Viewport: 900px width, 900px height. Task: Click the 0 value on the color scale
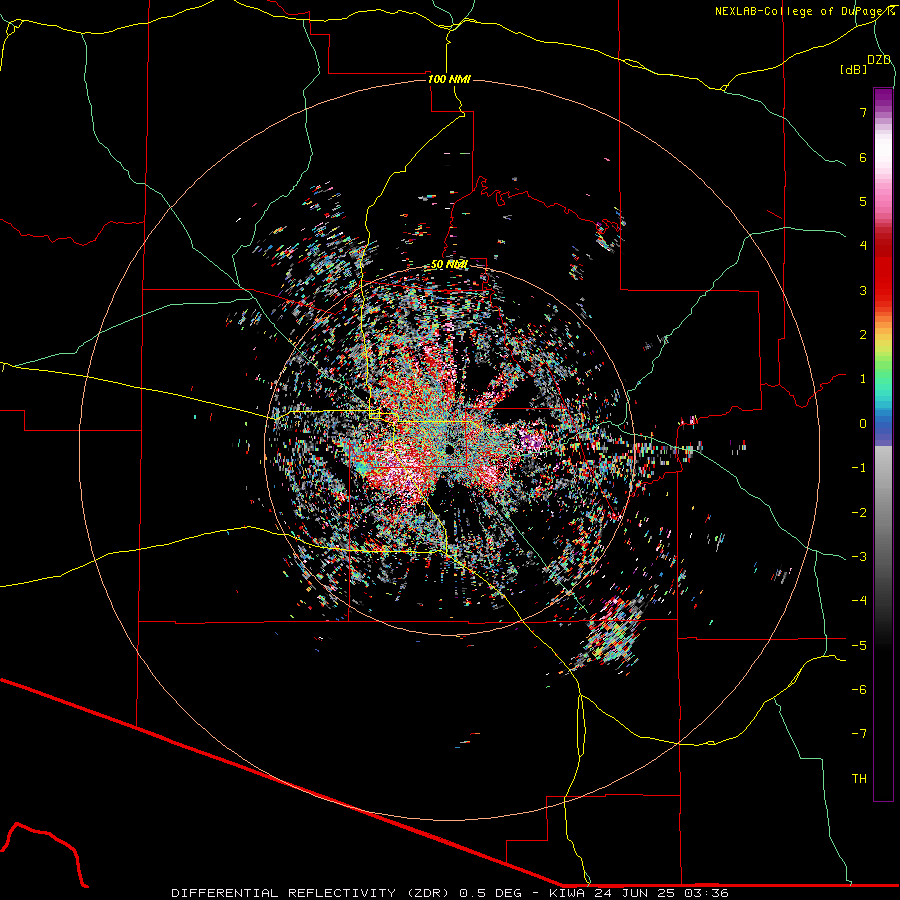[863, 424]
